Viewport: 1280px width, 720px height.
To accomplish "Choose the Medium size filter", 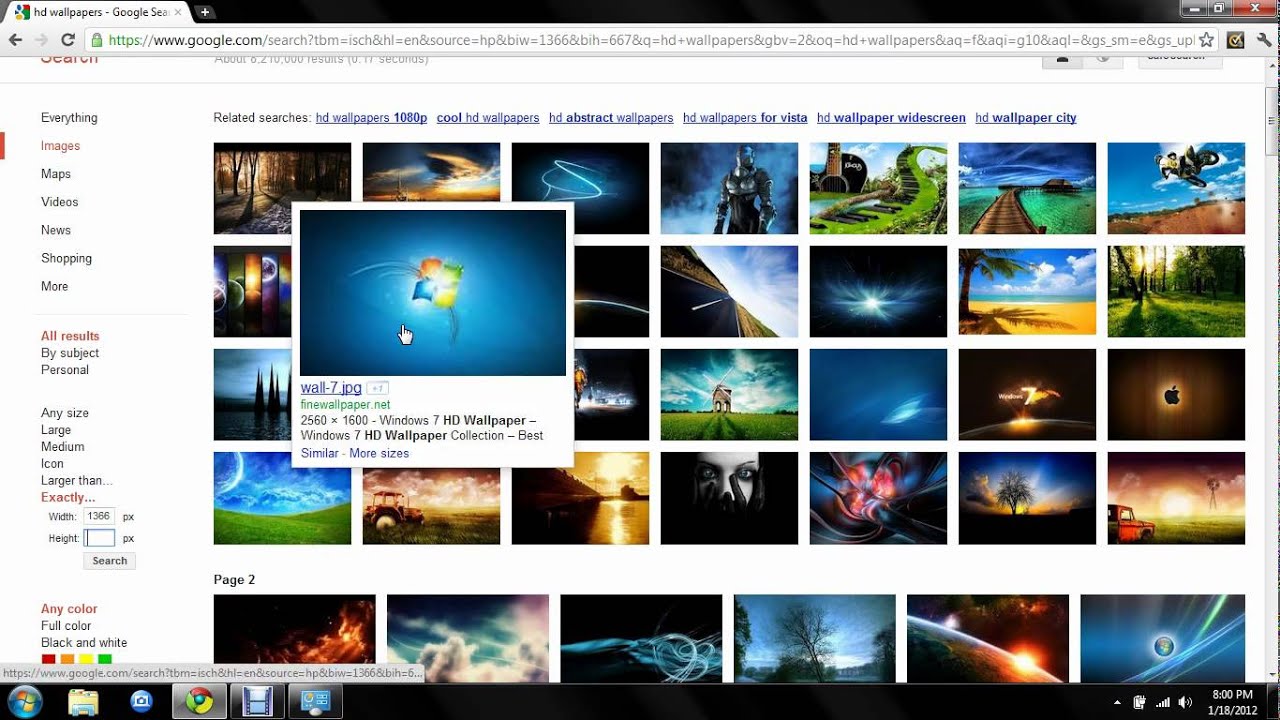I will click(x=62, y=447).
